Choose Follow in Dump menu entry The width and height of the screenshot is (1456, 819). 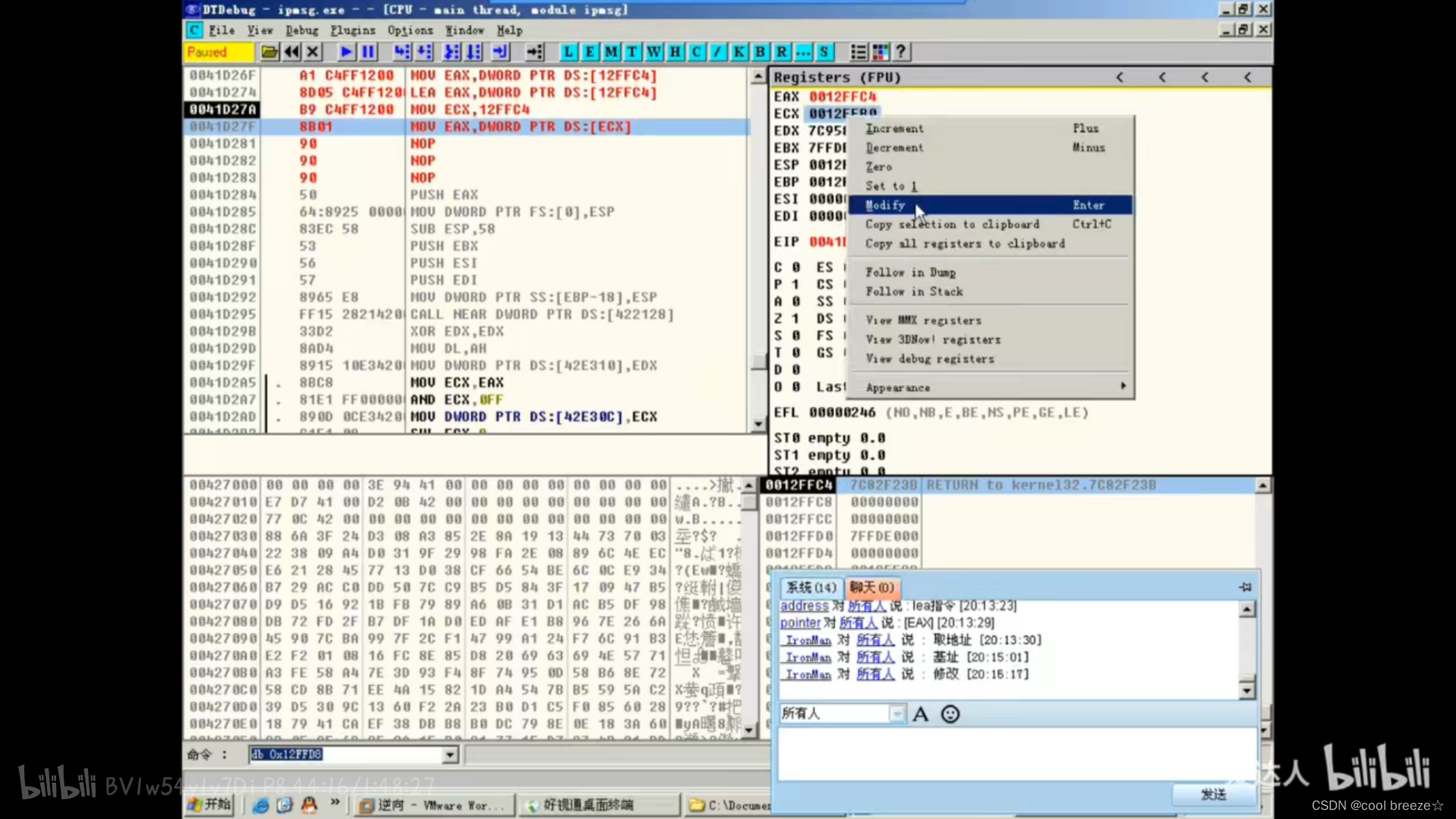click(990, 272)
